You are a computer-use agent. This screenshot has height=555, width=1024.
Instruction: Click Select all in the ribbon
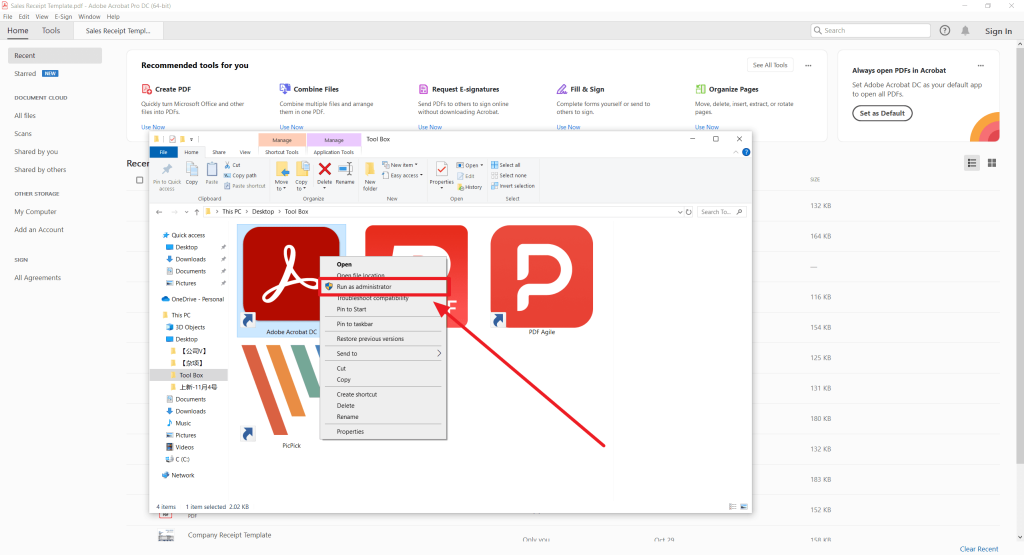pyautogui.click(x=506, y=165)
